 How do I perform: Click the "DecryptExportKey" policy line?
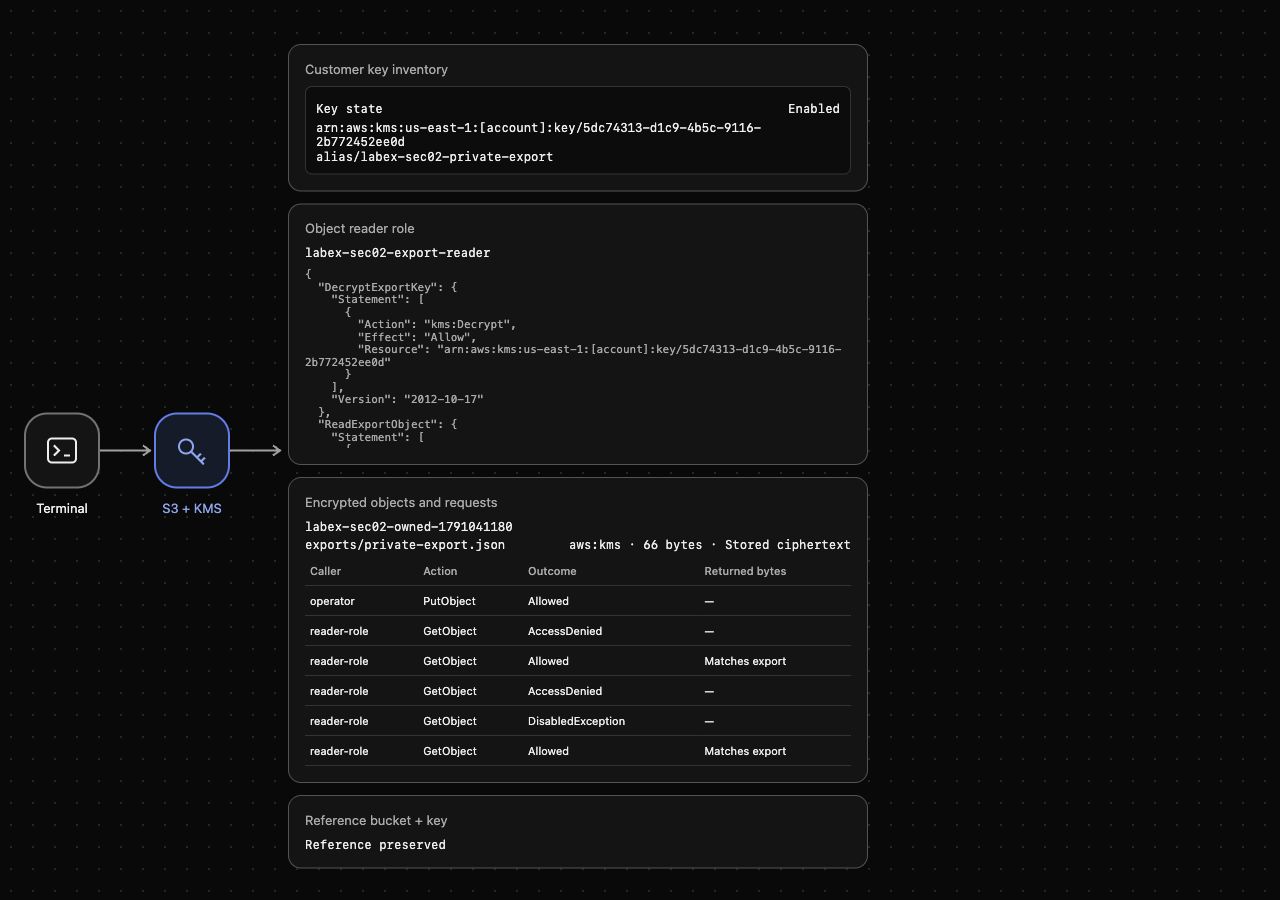pyautogui.click(x=388, y=287)
